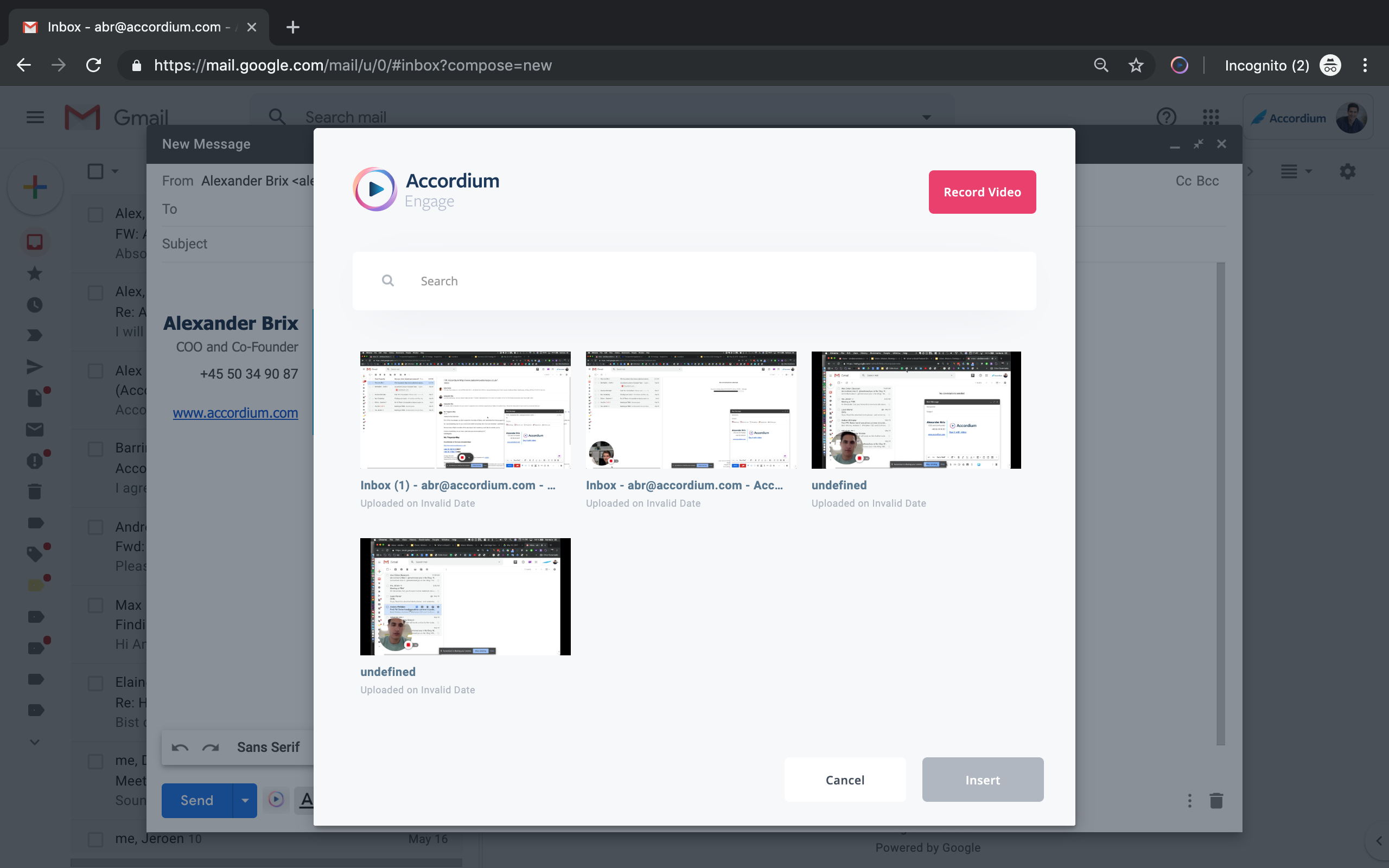
Task: Open the Gmail main menu hamburger
Action: click(x=35, y=117)
